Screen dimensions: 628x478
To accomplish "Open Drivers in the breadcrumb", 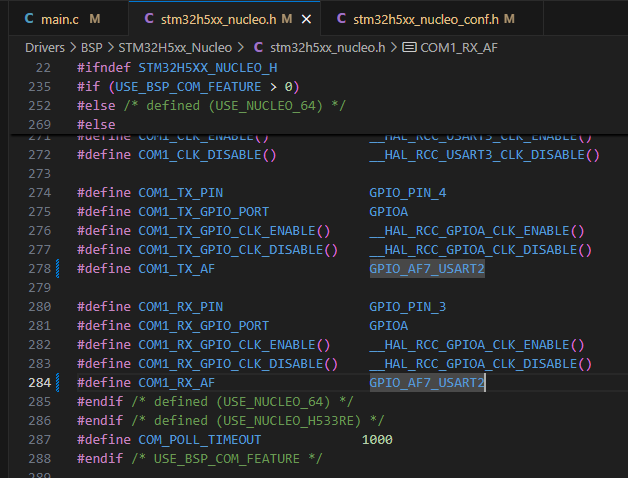I will coord(45,48).
